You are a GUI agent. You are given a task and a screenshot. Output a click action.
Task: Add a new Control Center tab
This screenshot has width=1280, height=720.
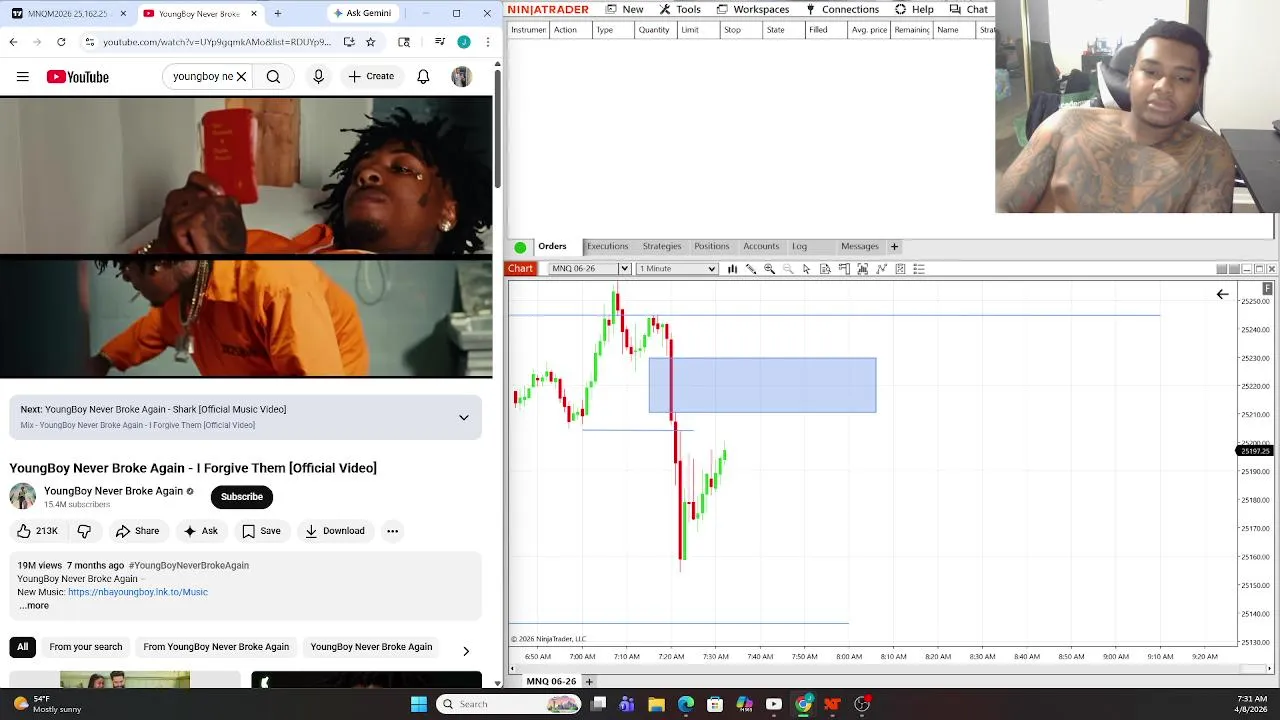tap(894, 246)
